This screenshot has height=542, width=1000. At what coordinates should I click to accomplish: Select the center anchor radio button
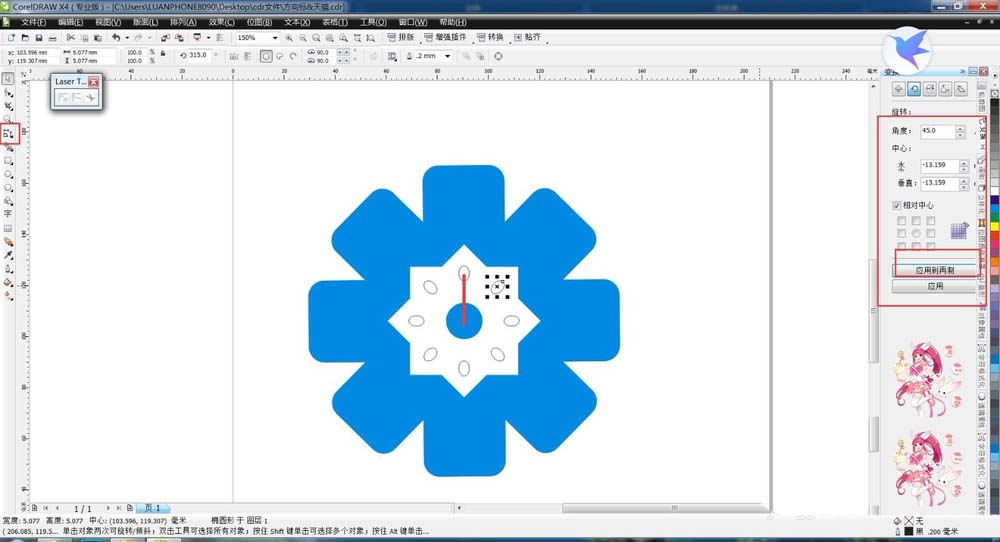[916, 233]
